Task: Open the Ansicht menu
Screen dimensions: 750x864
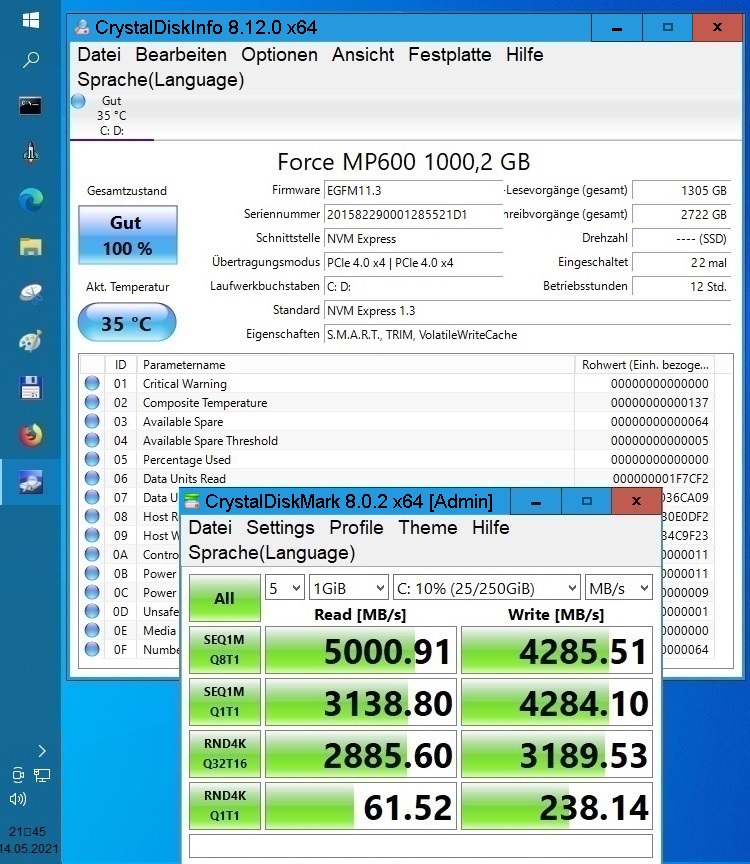Action: coord(363,55)
